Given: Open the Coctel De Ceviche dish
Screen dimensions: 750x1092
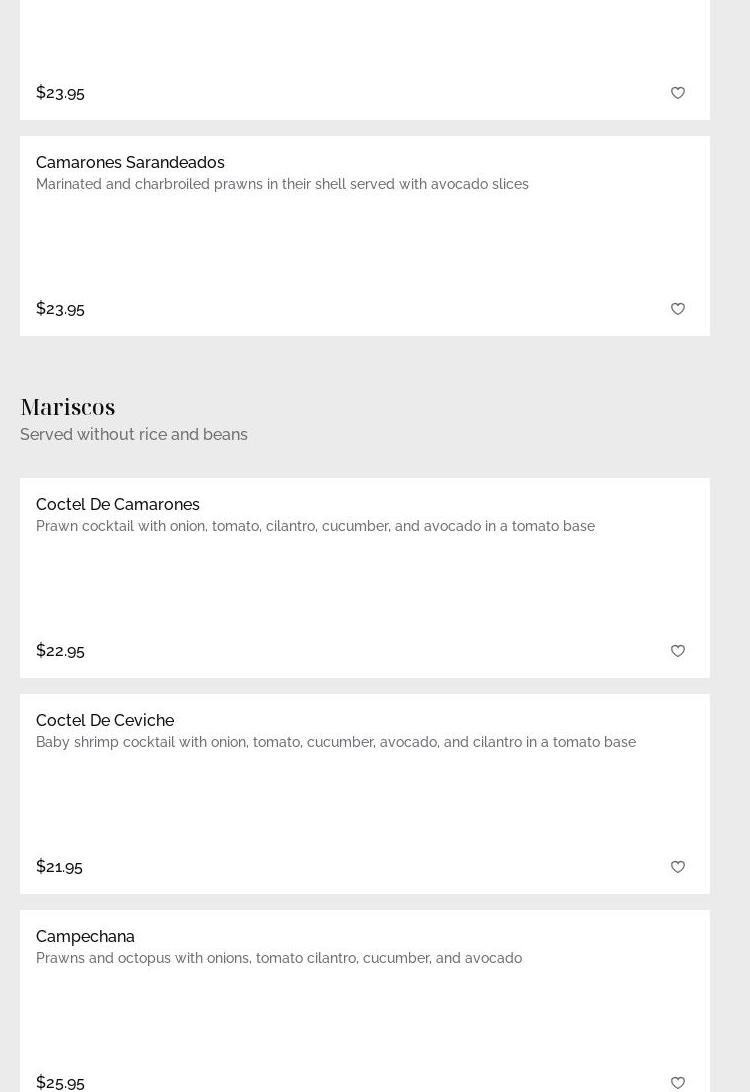Looking at the screenshot, I should click(x=105, y=720).
